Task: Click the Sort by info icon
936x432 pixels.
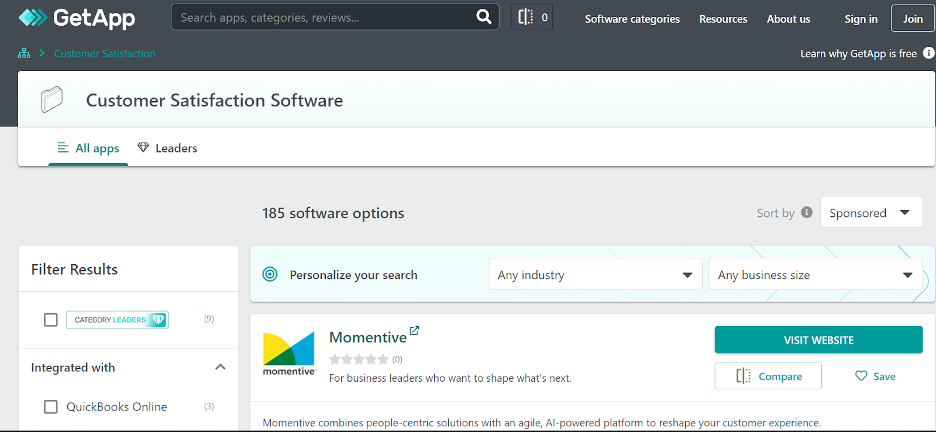Action: [806, 212]
